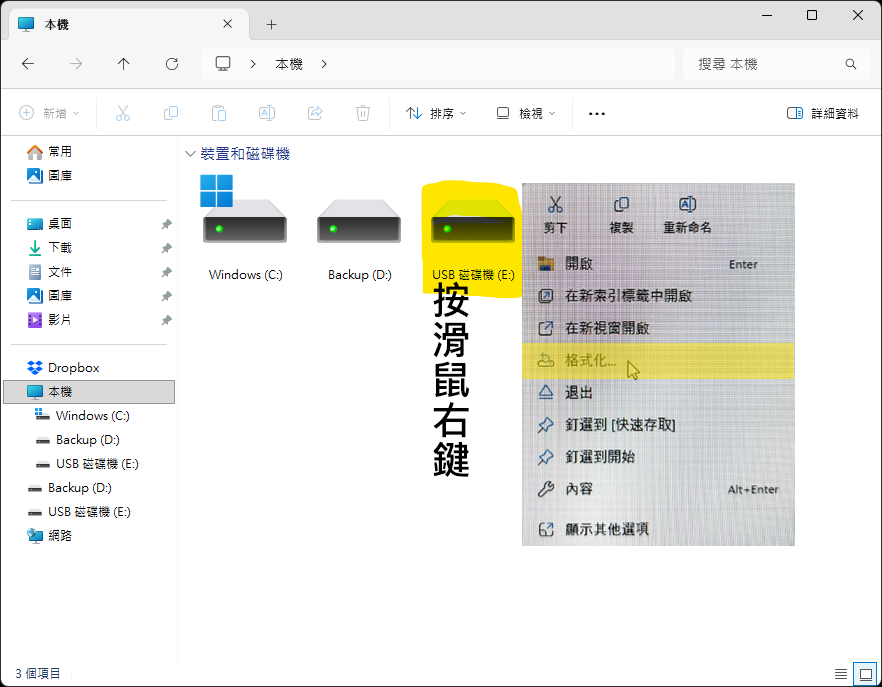Toggle the 詳細資料 pane button
Screen dimensions: 882x687
pos(823,114)
